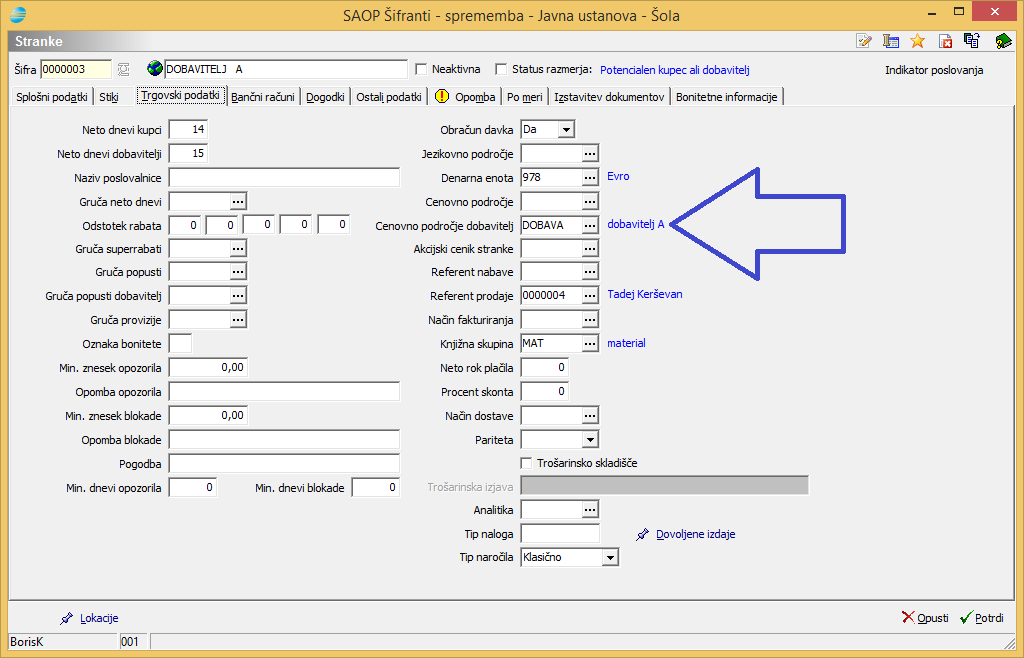The image size is (1024, 658).
Task: Open lookup for Denarna enota
Action: point(590,178)
